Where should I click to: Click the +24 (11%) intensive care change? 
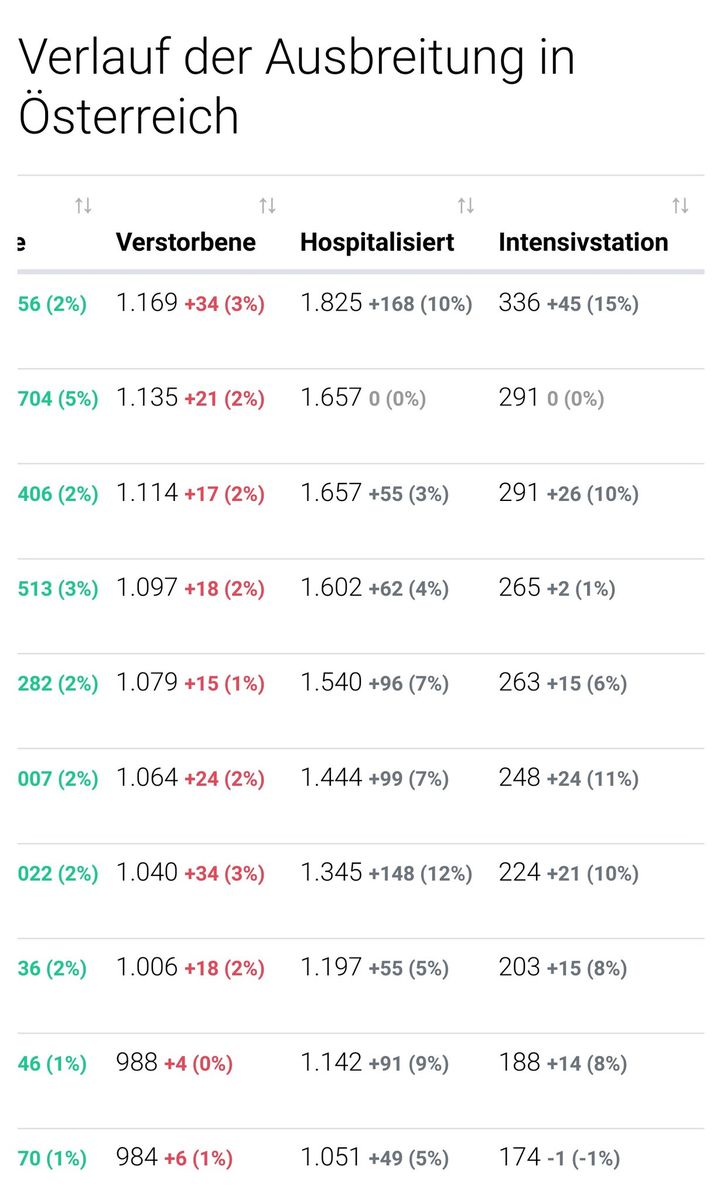coord(592,779)
